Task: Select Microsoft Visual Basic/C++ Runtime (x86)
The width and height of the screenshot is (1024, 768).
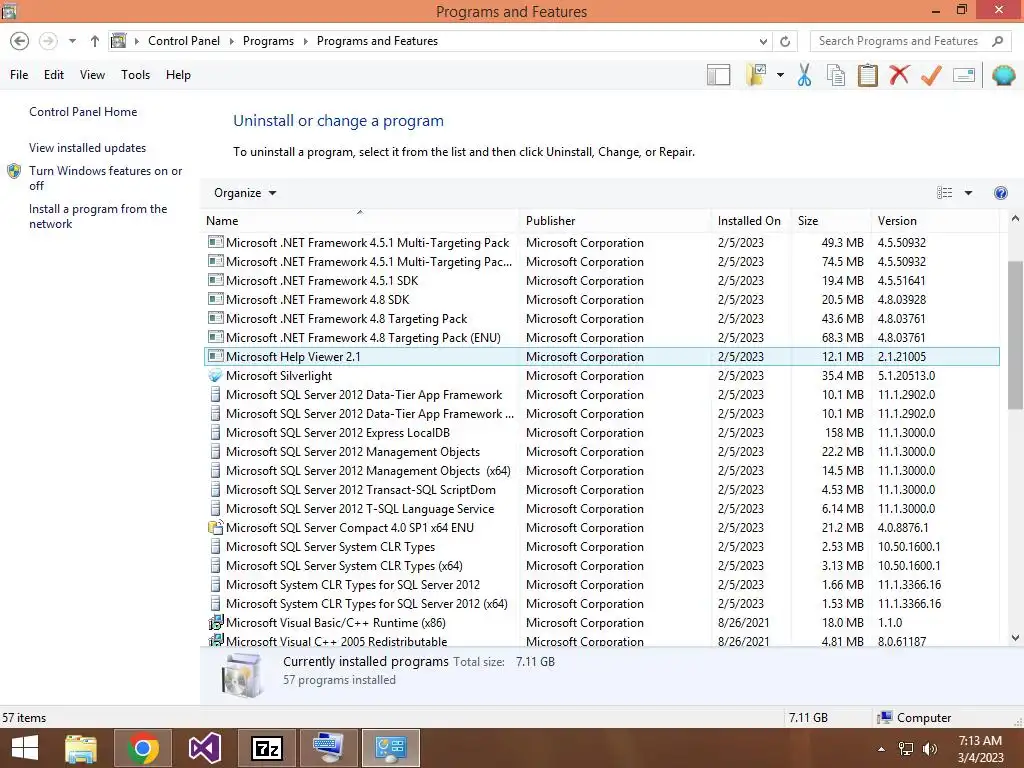Action: (x=601, y=623)
